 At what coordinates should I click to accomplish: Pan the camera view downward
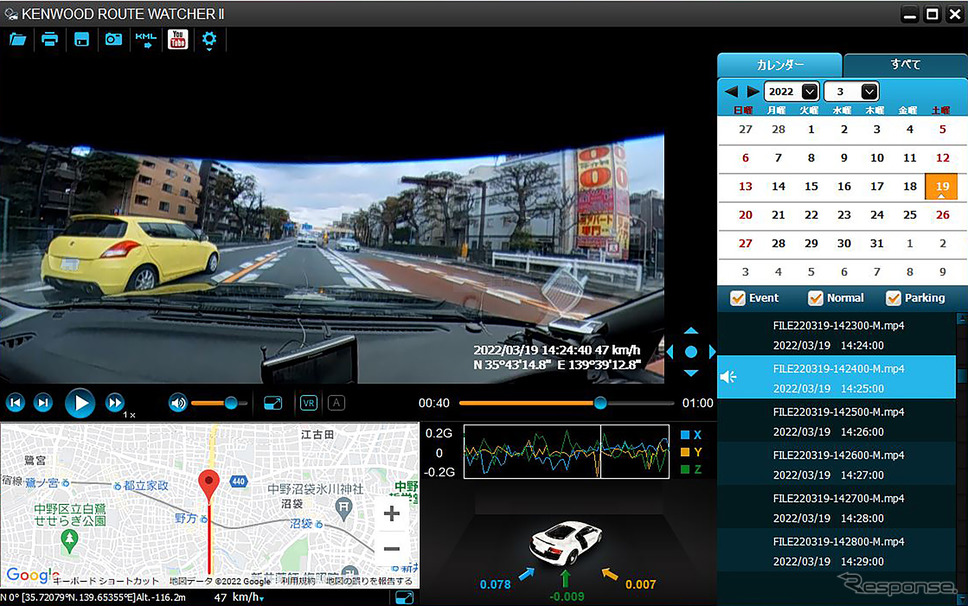click(691, 373)
